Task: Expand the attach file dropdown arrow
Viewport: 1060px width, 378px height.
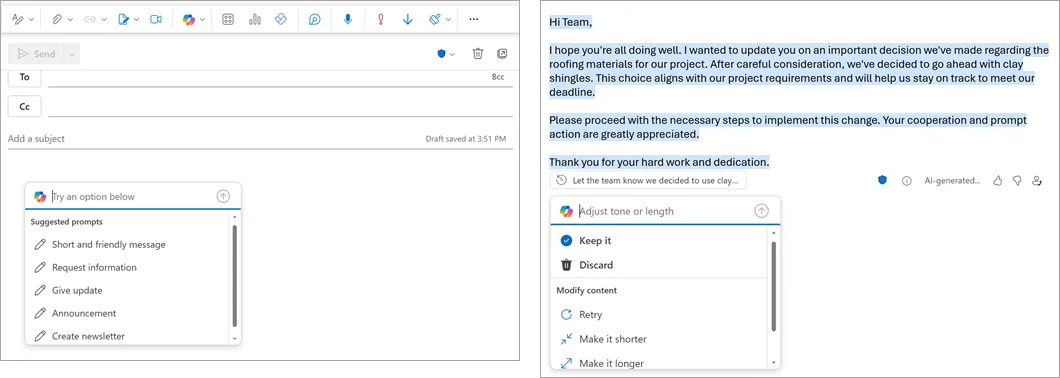Action: click(x=70, y=20)
